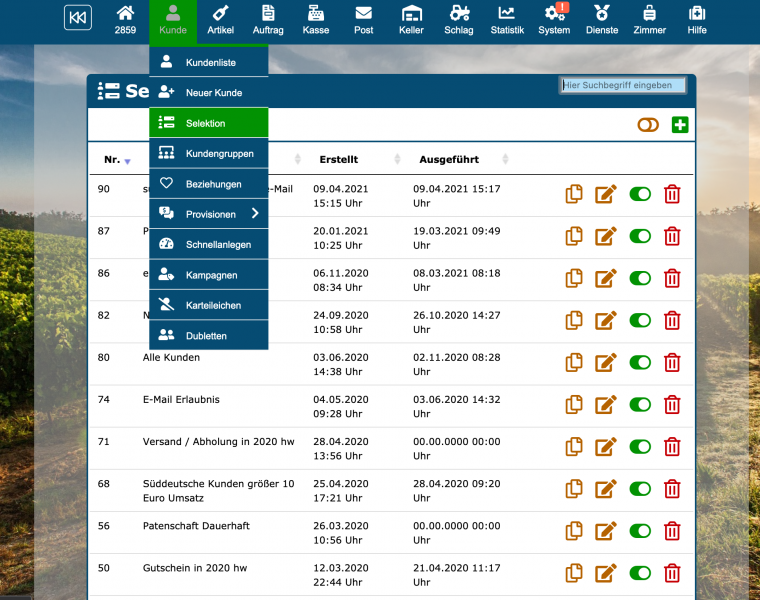
Task: Expand the Provisionen submenu
Action: coord(255,214)
